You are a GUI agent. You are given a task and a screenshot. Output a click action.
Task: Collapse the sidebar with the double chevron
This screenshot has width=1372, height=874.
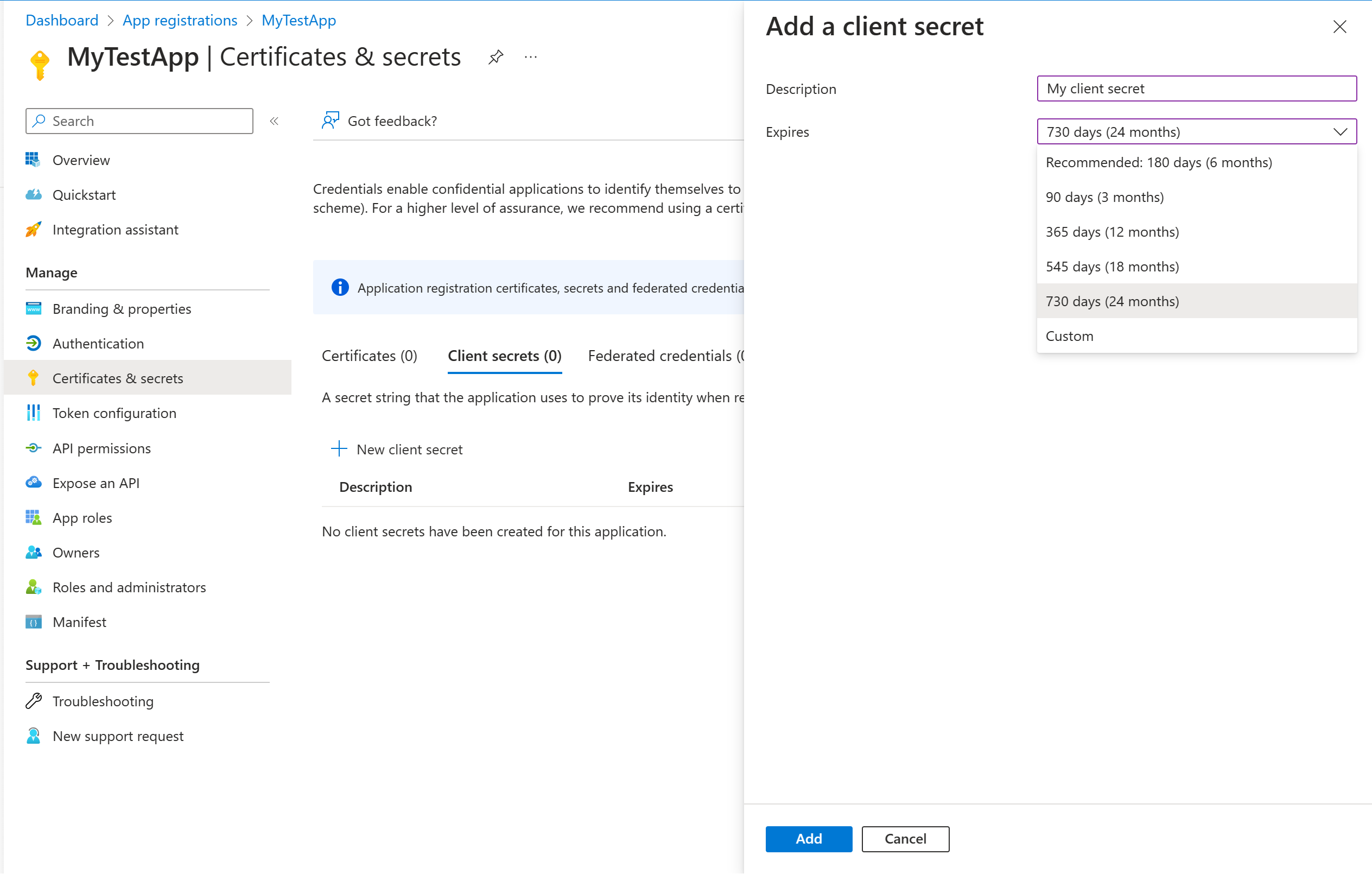(x=274, y=121)
